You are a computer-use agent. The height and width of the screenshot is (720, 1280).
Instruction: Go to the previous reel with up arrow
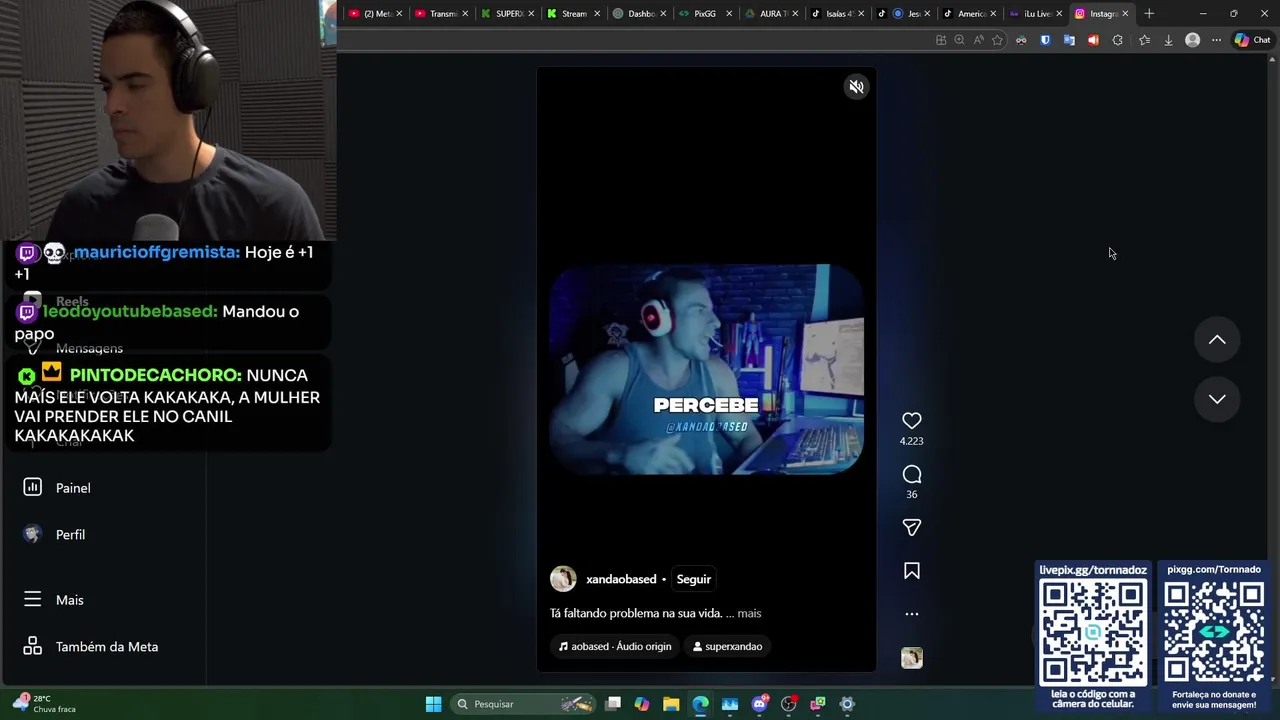(1217, 340)
